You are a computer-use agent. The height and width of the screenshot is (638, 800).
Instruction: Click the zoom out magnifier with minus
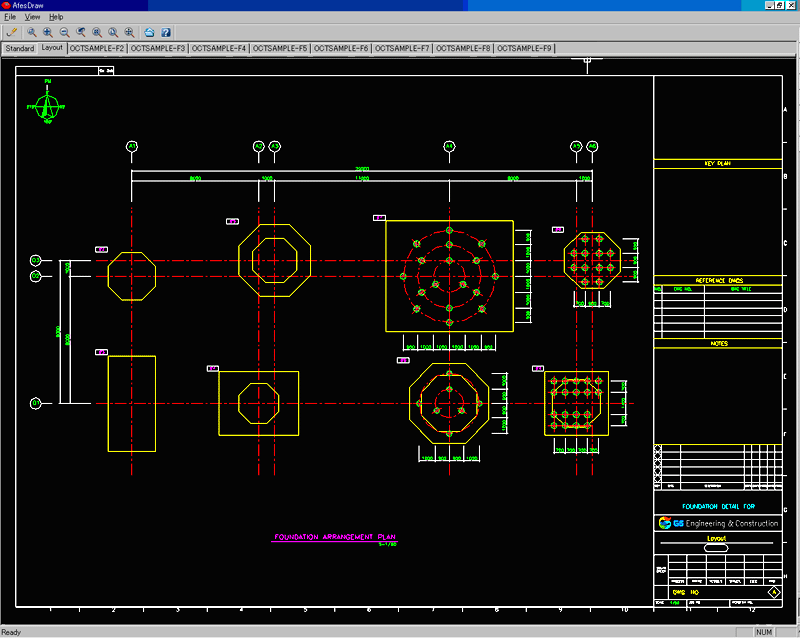pos(64,32)
